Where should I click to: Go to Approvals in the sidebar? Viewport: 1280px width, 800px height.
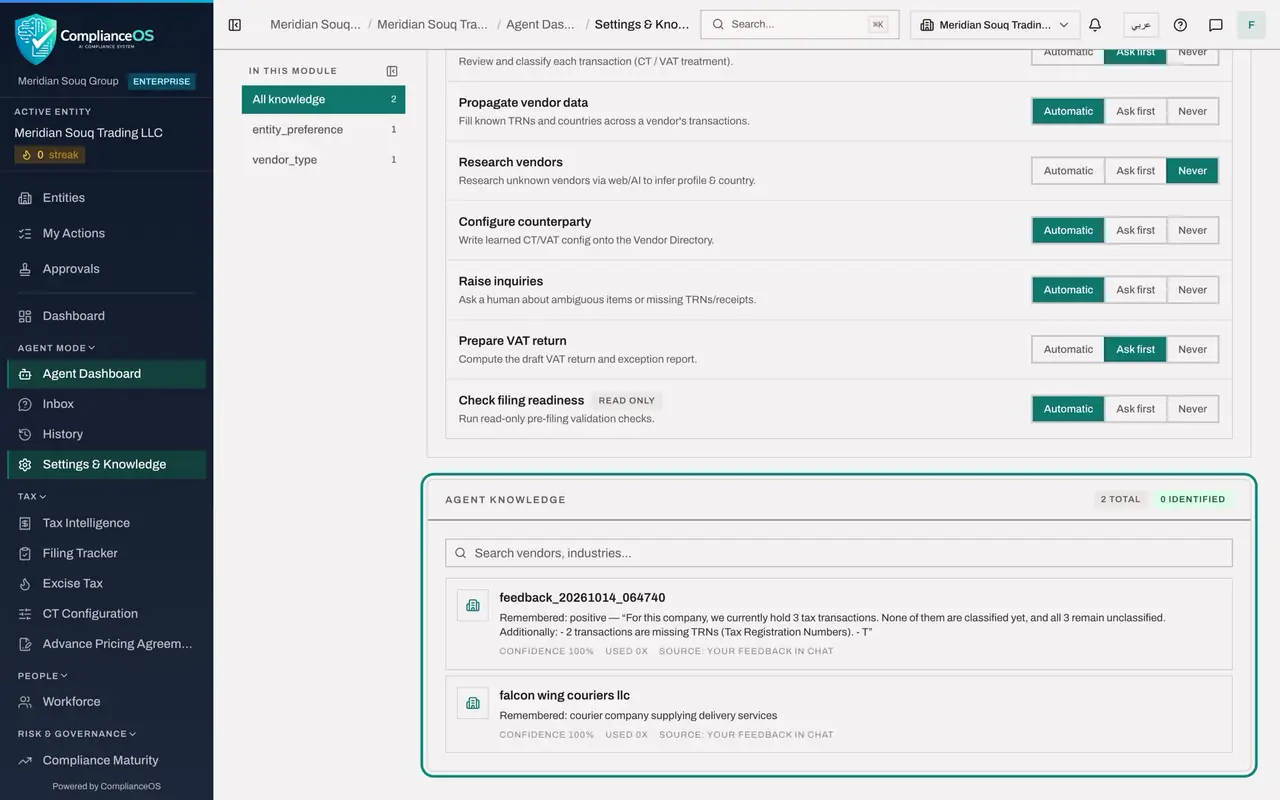tap(106, 269)
